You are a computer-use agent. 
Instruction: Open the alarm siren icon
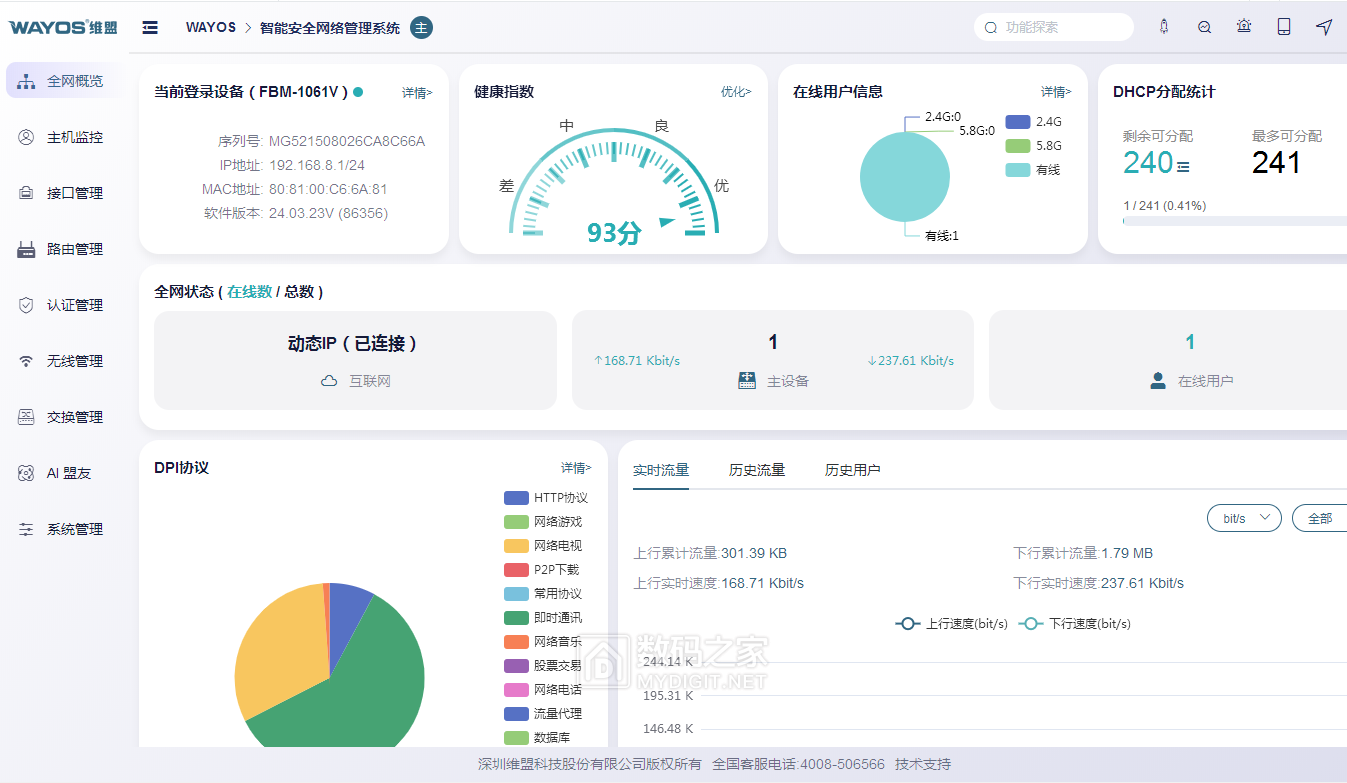coord(1244,27)
